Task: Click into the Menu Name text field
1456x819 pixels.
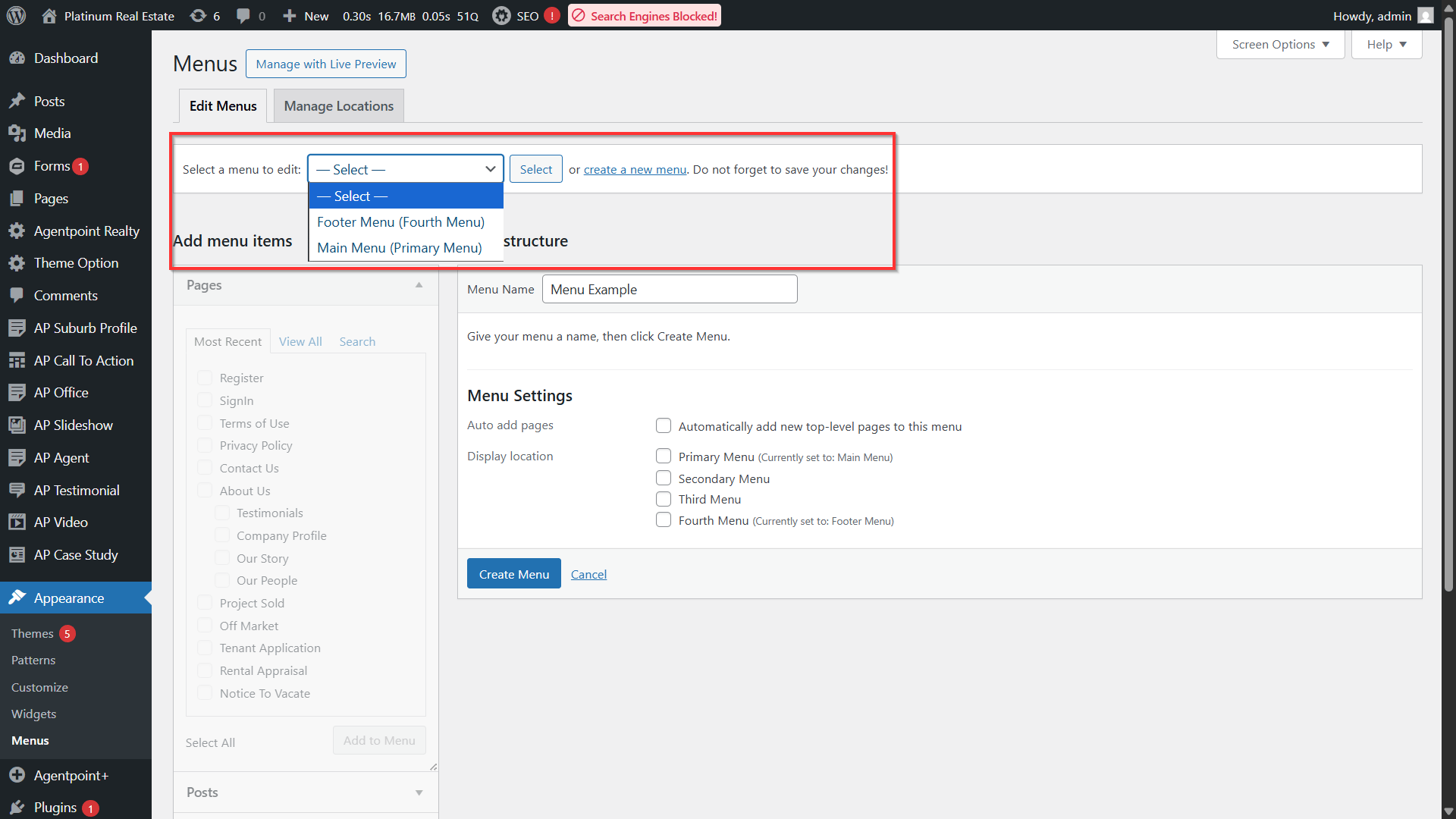Action: click(x=670, y=290)
